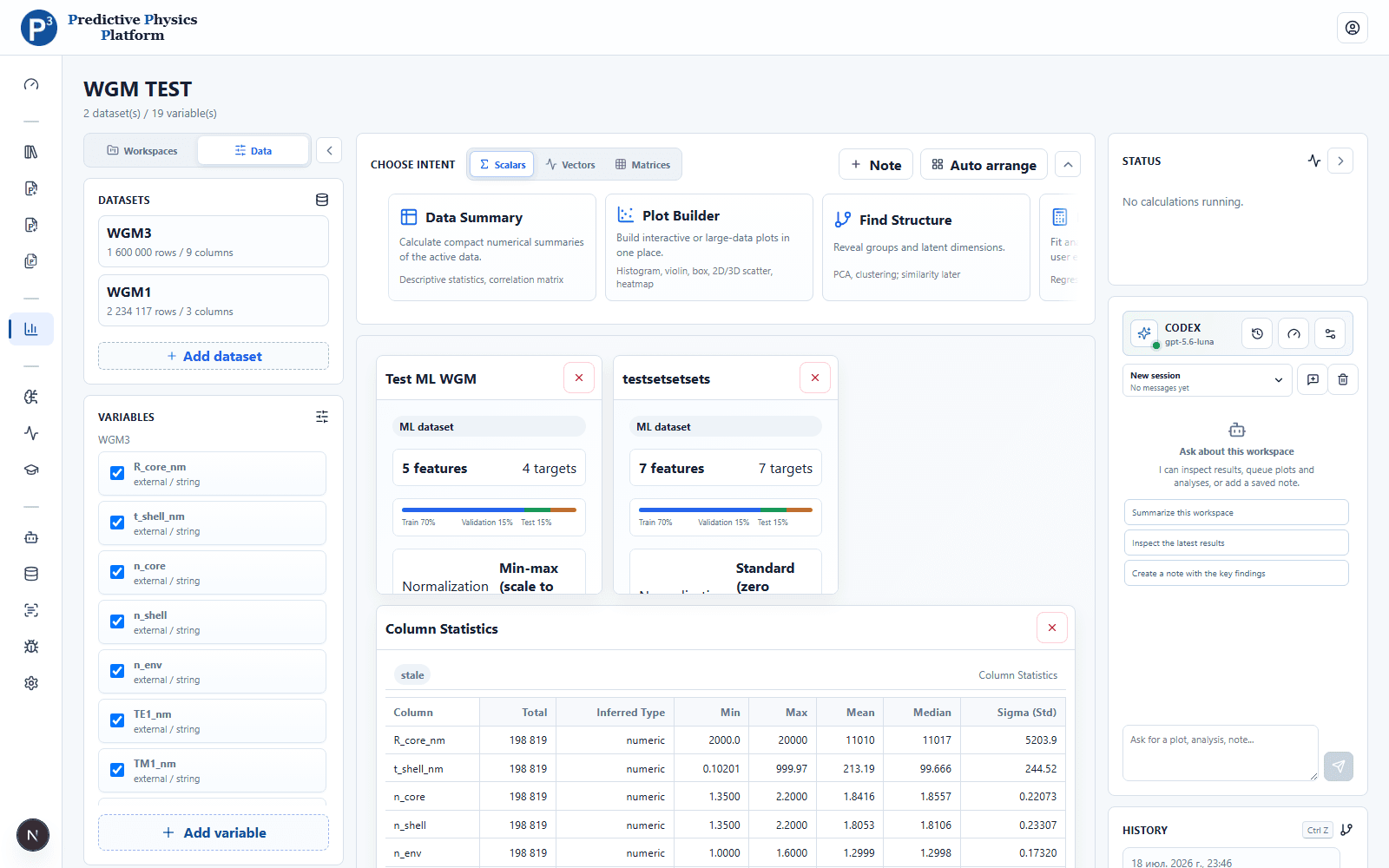Viewport: 1389px width, 868px height.
Task: Click the Auto arrange button
Action: click(984, 165)
